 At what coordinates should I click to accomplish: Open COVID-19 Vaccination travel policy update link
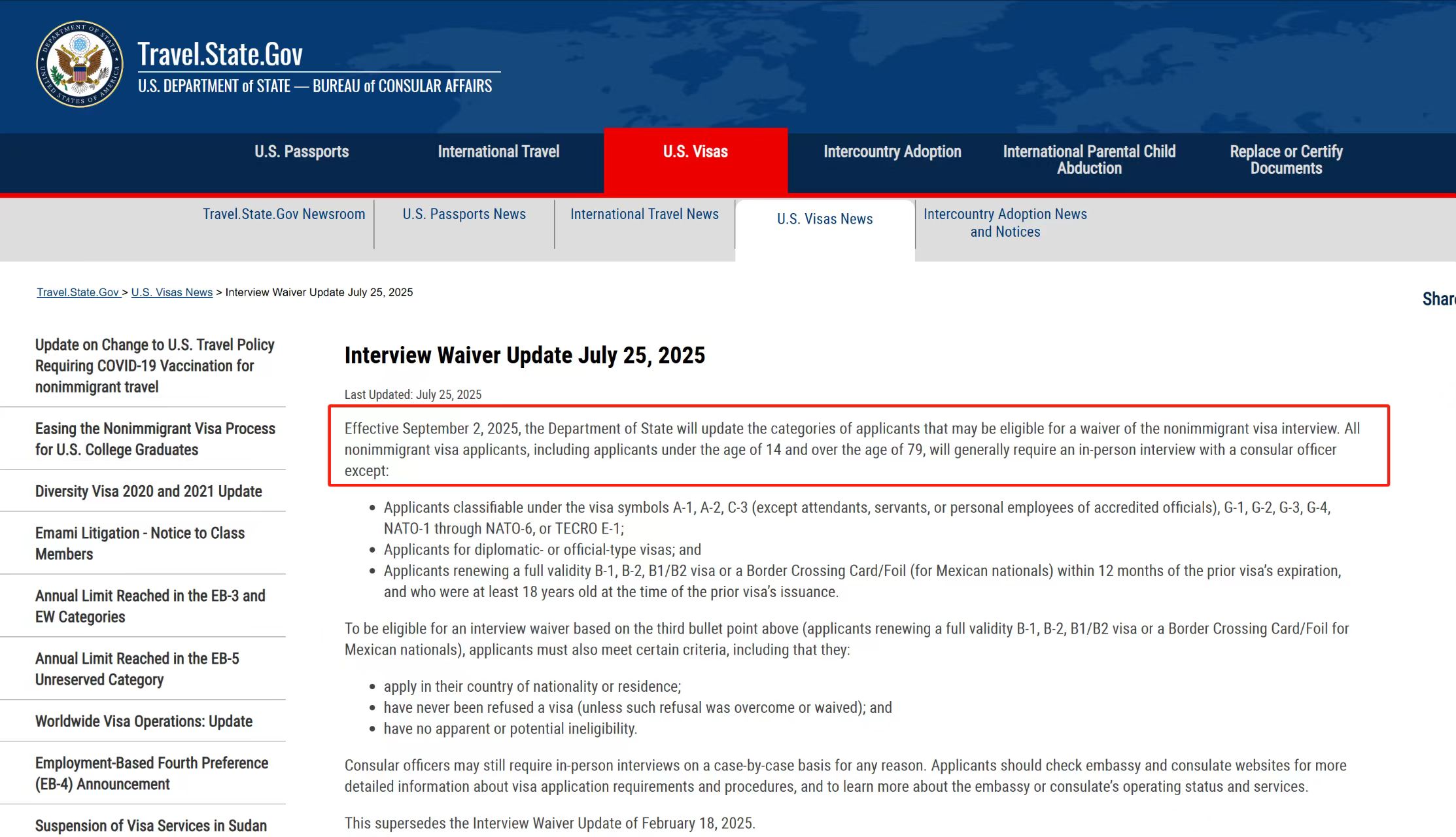[x=154, y=366]
